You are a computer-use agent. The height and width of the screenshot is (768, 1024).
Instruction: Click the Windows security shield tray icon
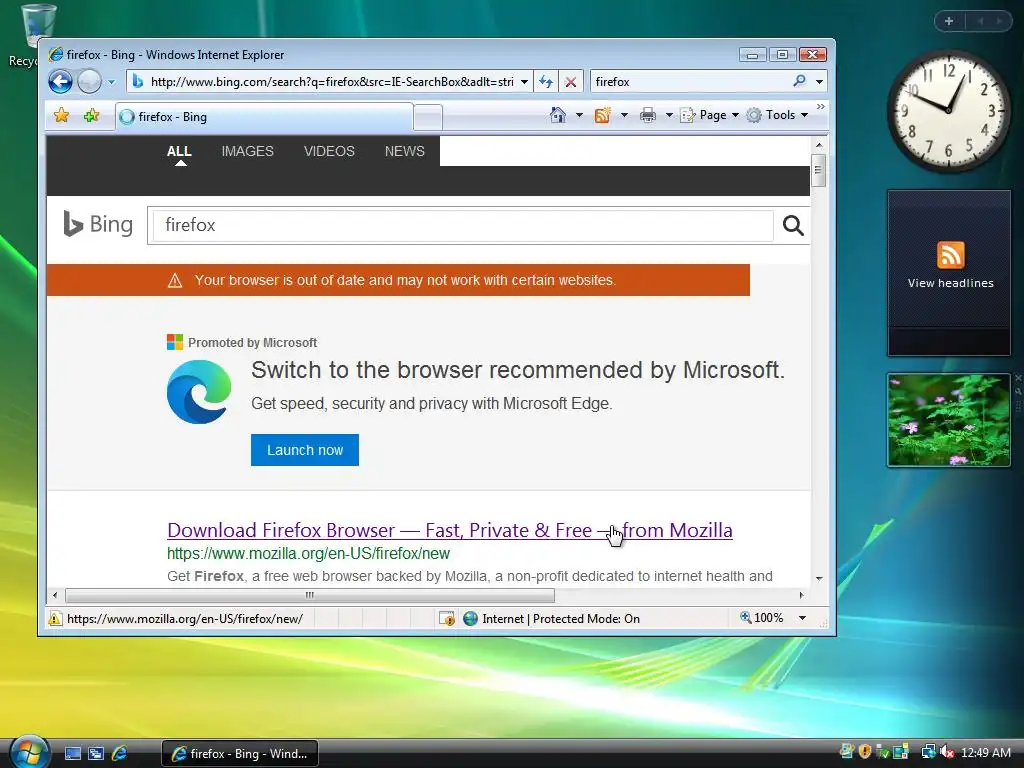(x=865, y=752)
